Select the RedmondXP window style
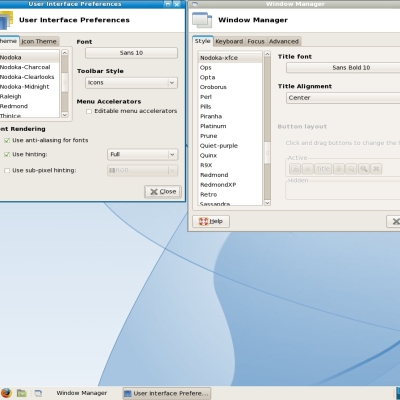Screen dimensions: 400x400 click(x=230, y=185)
